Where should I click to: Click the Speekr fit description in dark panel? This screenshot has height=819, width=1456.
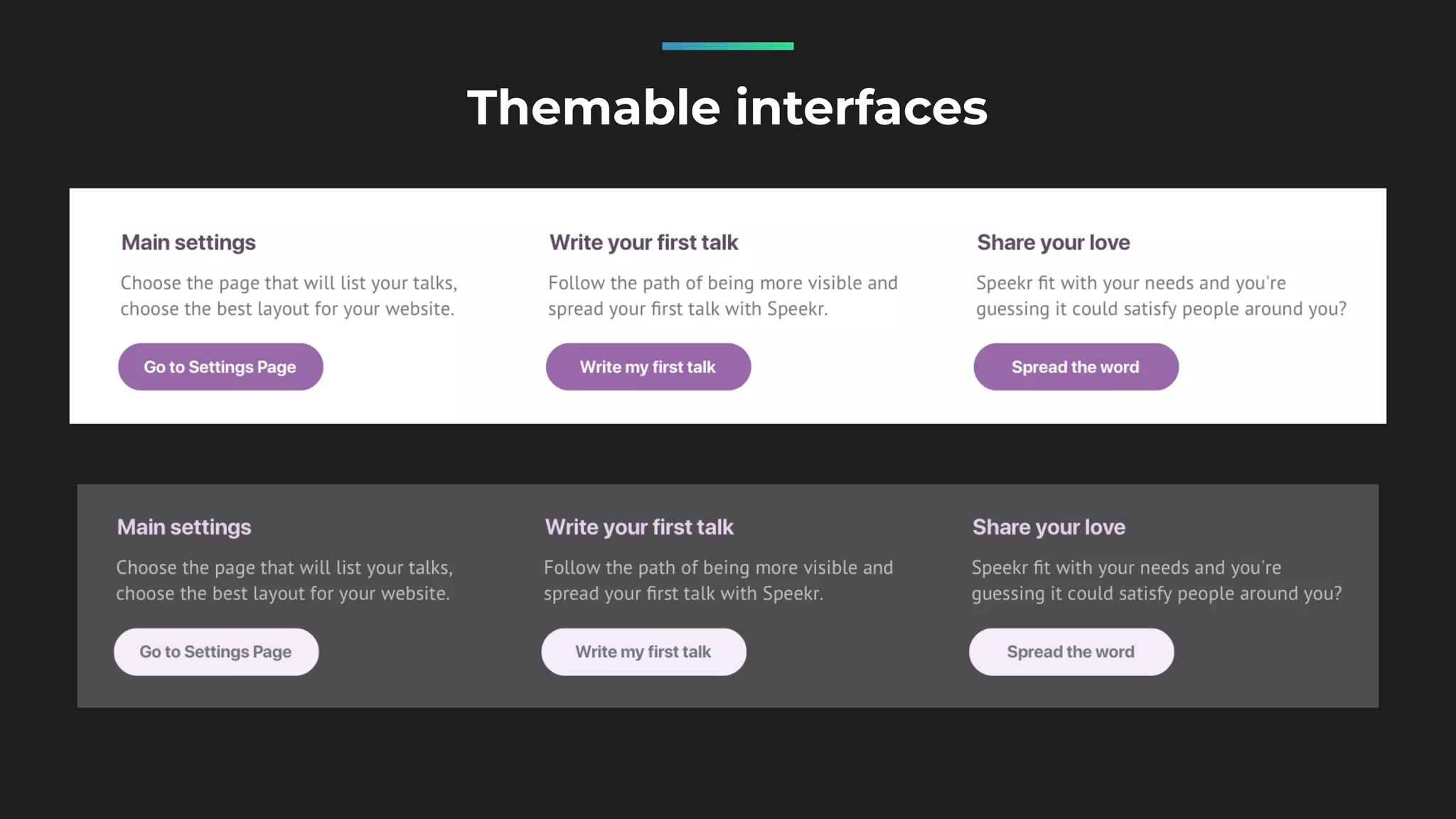click(x=1157, y=580)
